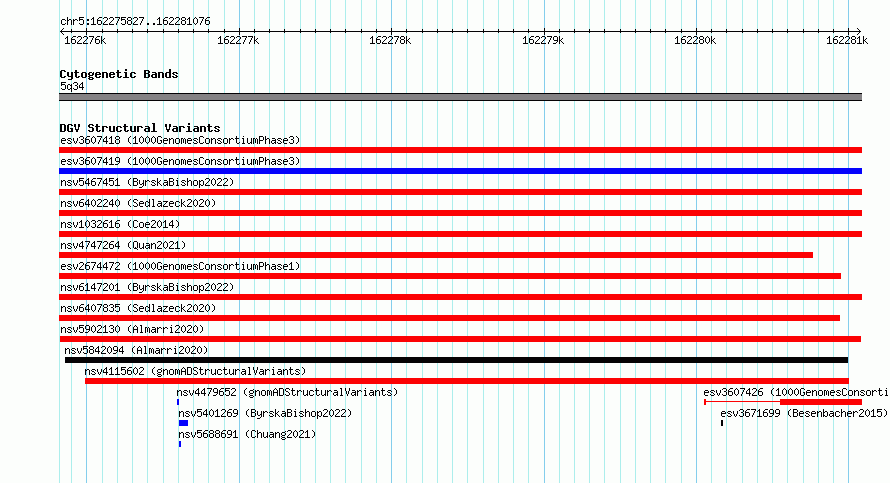The image size is (890, 483).
Task: Click esv3607419 (1000GenomesConsortiumPhase3) label
Action: click(180, 161)
